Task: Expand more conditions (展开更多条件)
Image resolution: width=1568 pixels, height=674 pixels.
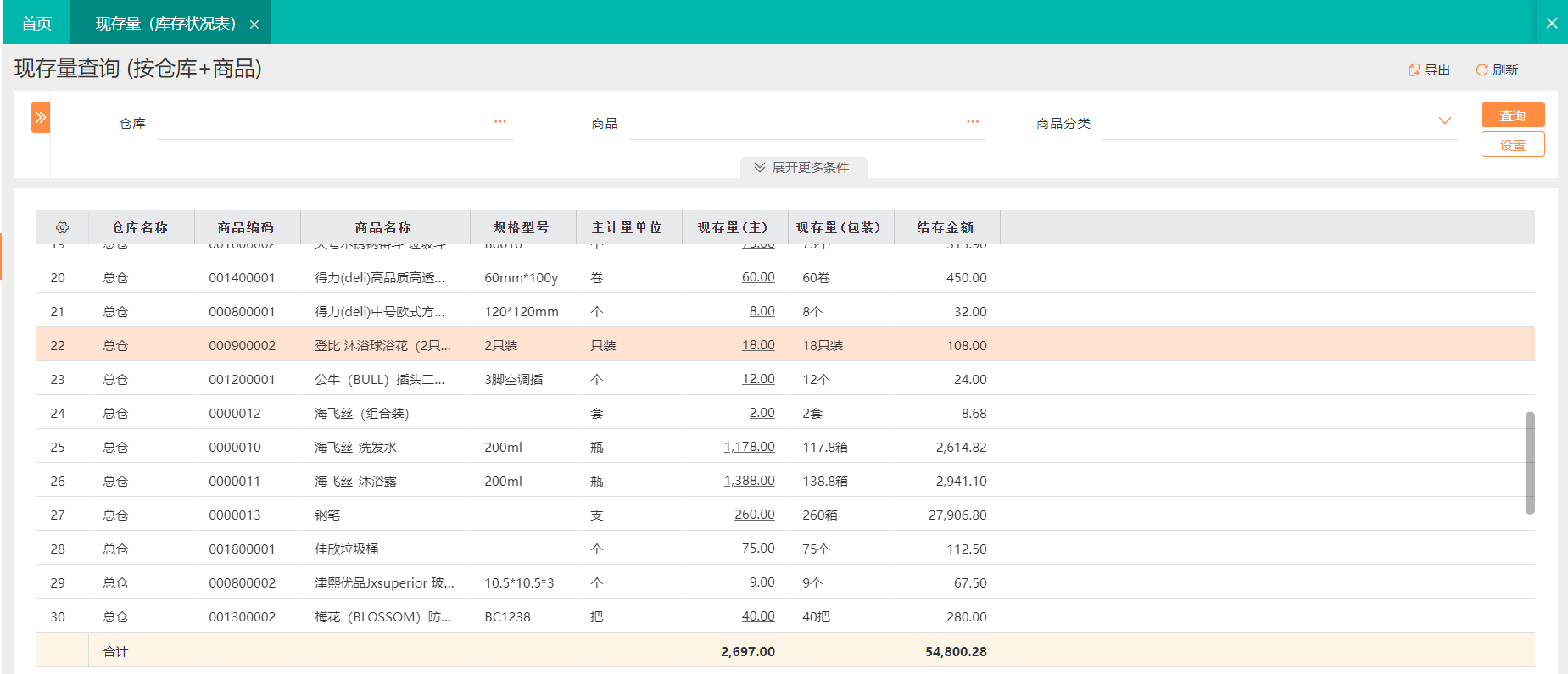Action: click(802, 167)
